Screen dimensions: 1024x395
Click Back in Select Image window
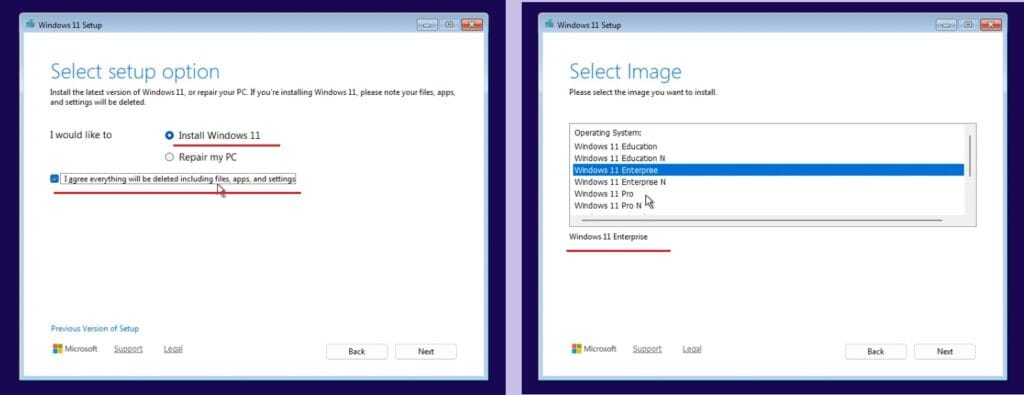(876, 351)
